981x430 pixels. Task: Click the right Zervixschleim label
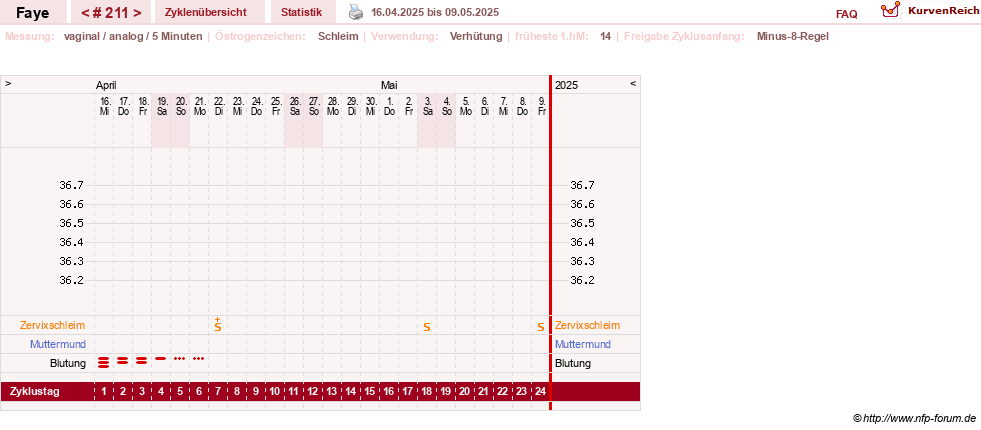[587, 325]
